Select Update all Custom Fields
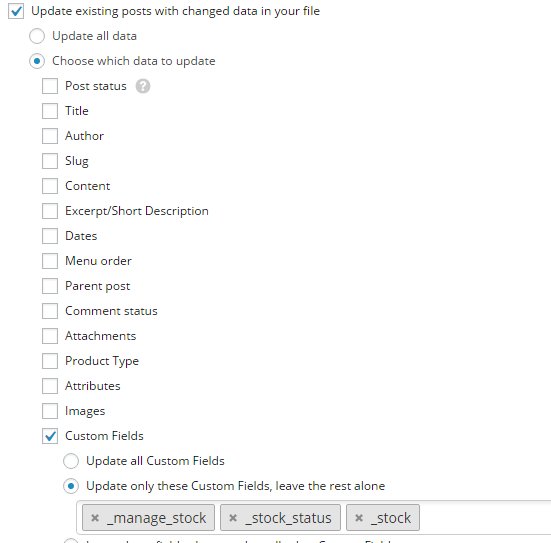Image resolution: width=551 pixels, height=543 pixels. [71, 461]
